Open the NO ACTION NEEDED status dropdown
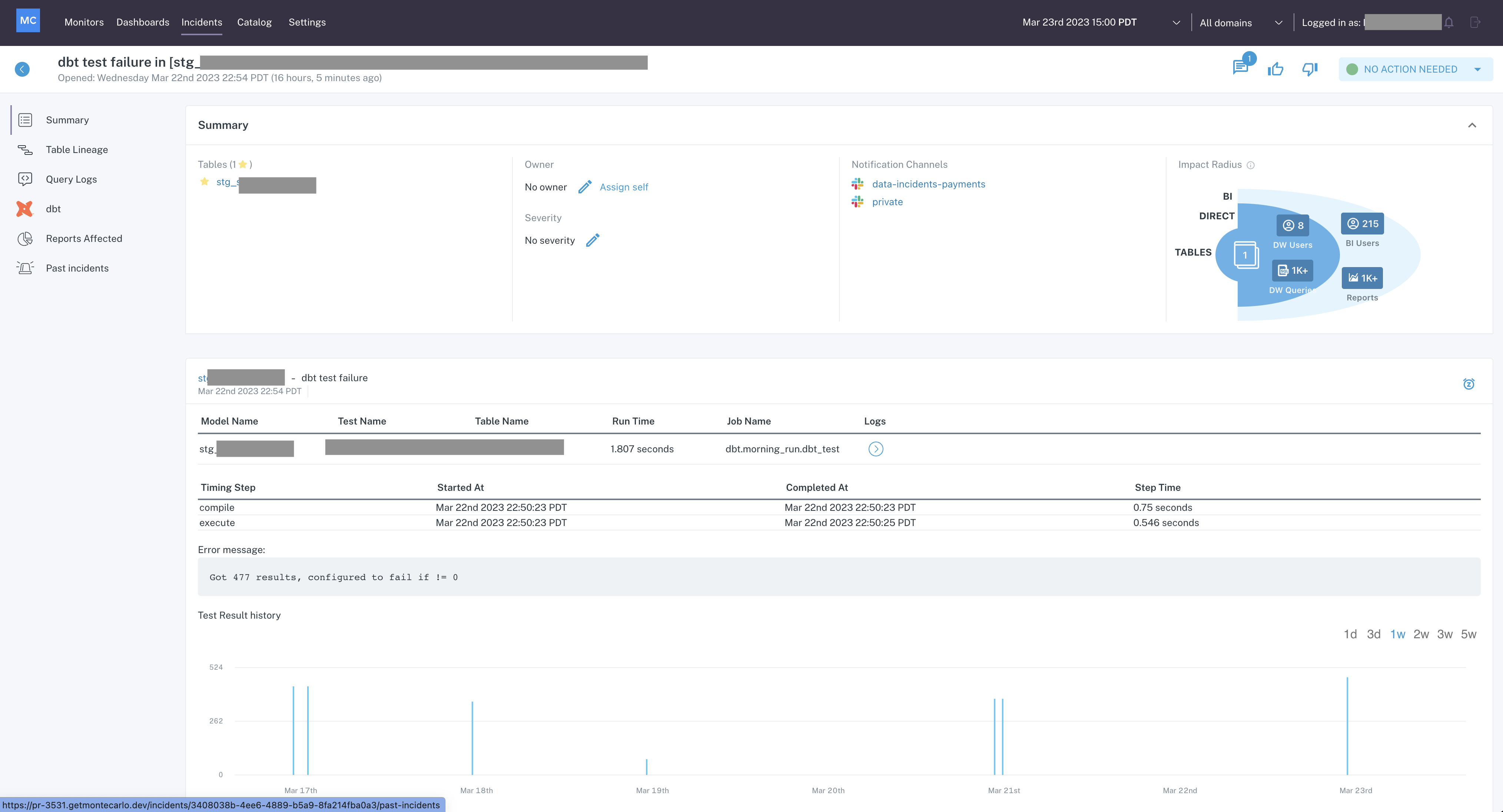 (1416, 69)
